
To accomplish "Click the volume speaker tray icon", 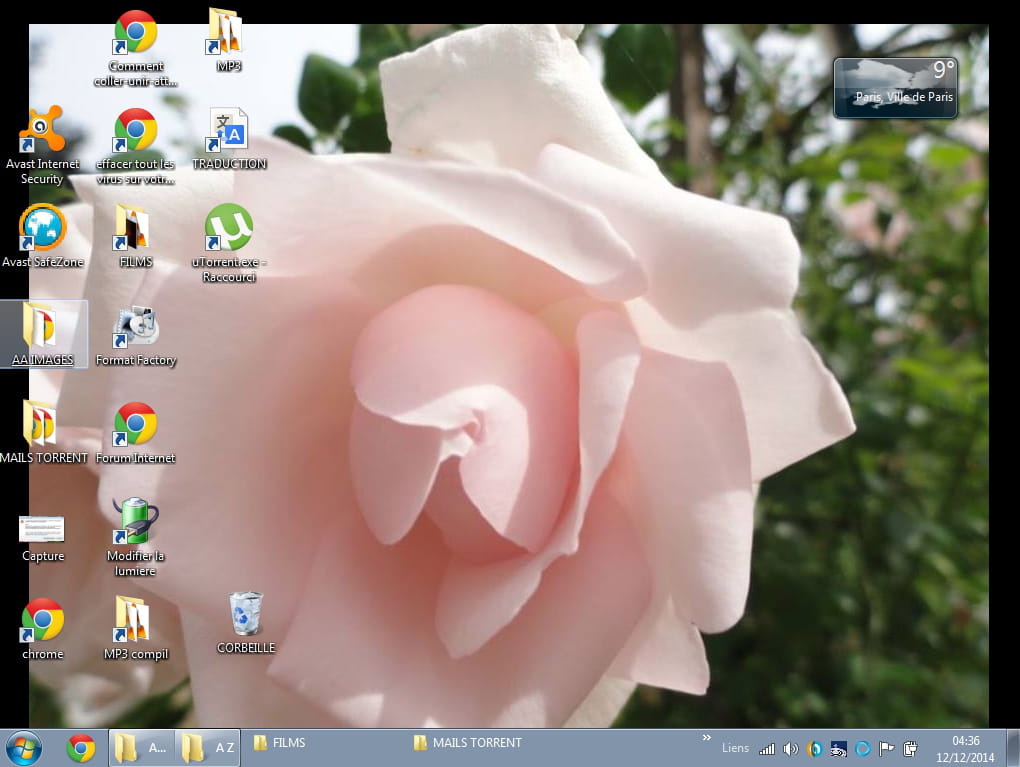I will point(790,748).
